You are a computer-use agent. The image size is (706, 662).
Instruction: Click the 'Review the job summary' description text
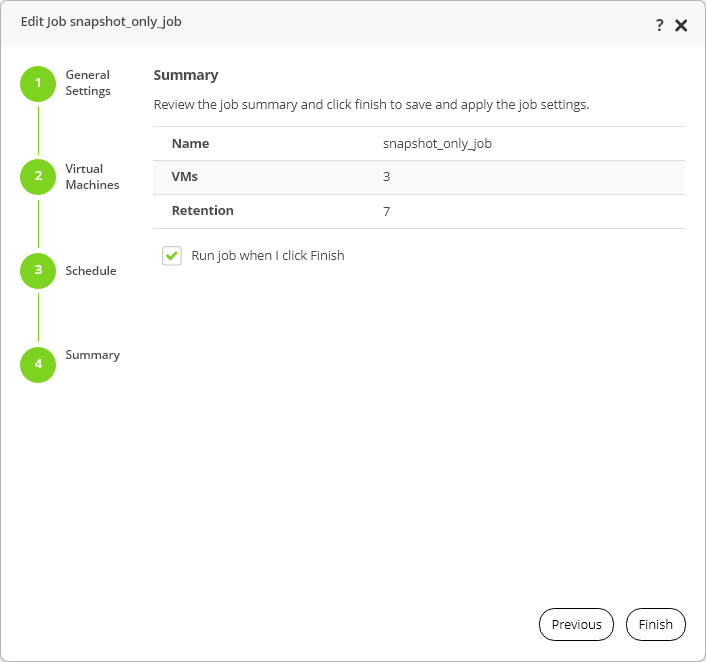point(371,104)
